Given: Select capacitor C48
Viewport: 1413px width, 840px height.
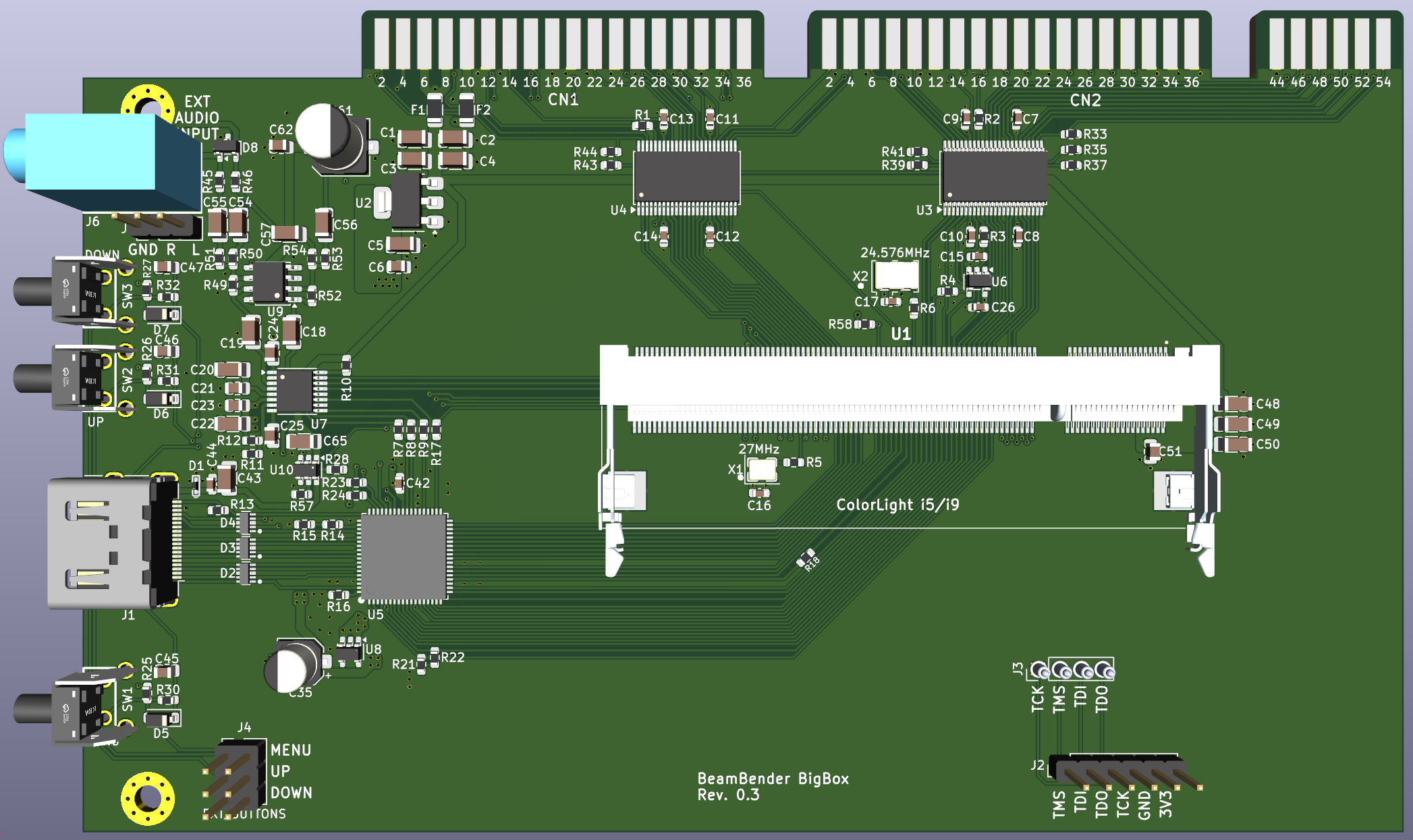Looking at the screenshot, I should [1234, 403].
